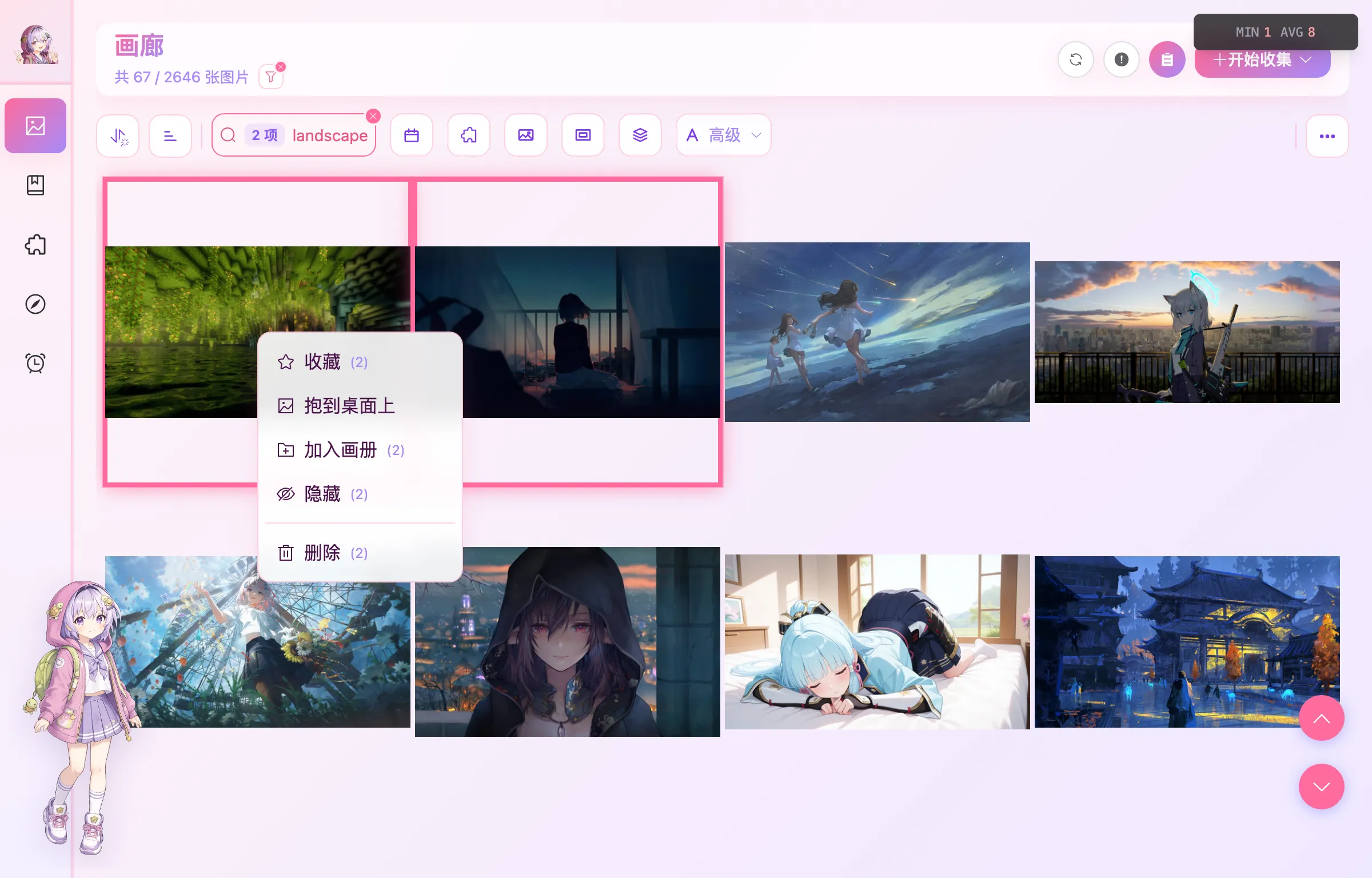
Task: Open the pink clipboard task list button
Action: (x=1167, y=59)
